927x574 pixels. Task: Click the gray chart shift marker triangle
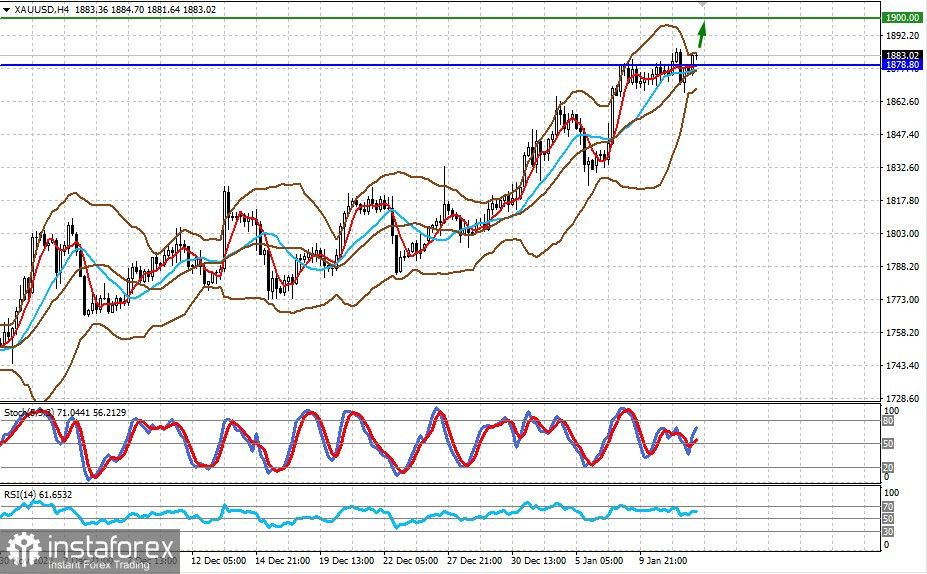[x=702, y=4]
